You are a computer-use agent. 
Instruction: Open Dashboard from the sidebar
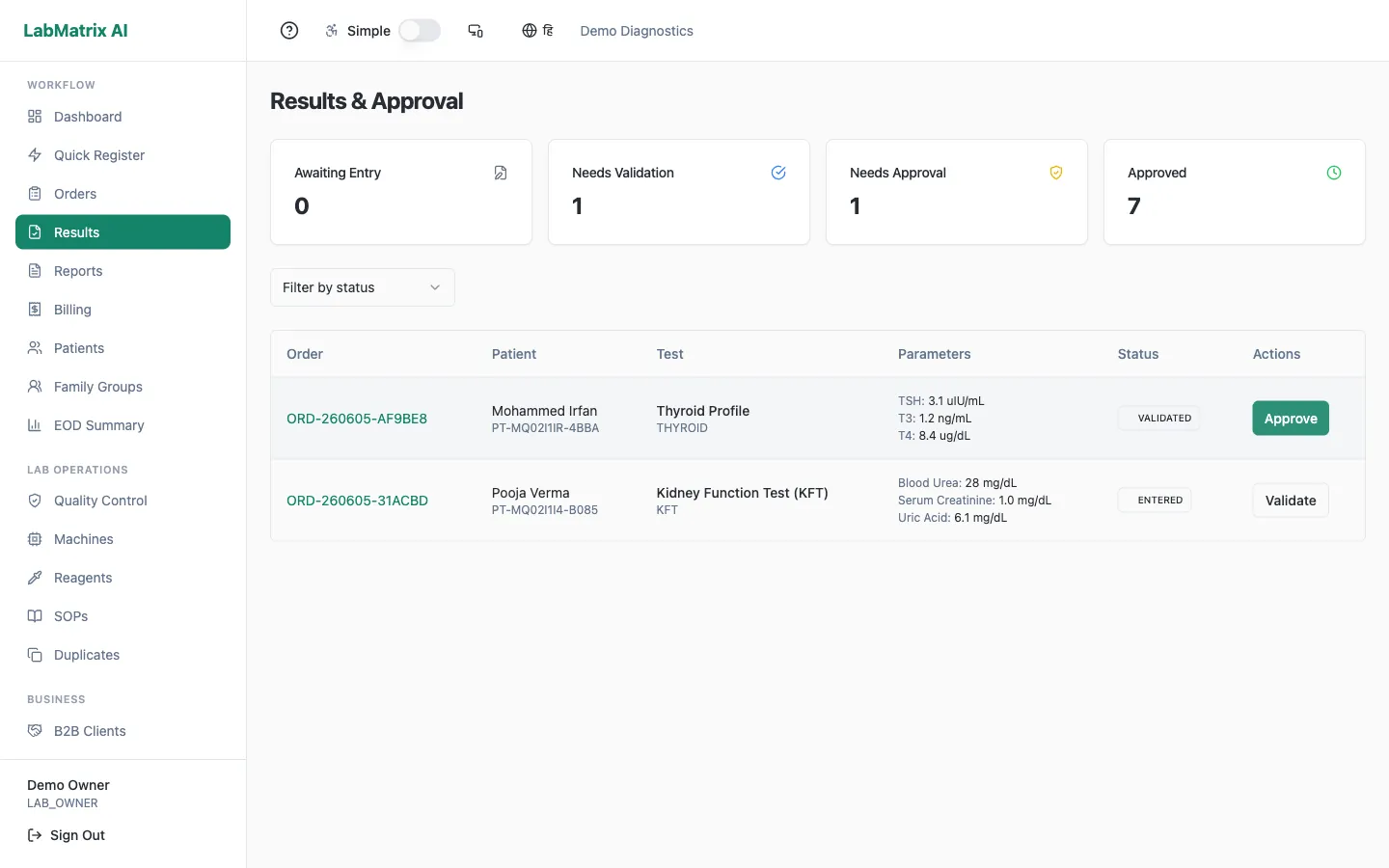click(x=123, y=117)
